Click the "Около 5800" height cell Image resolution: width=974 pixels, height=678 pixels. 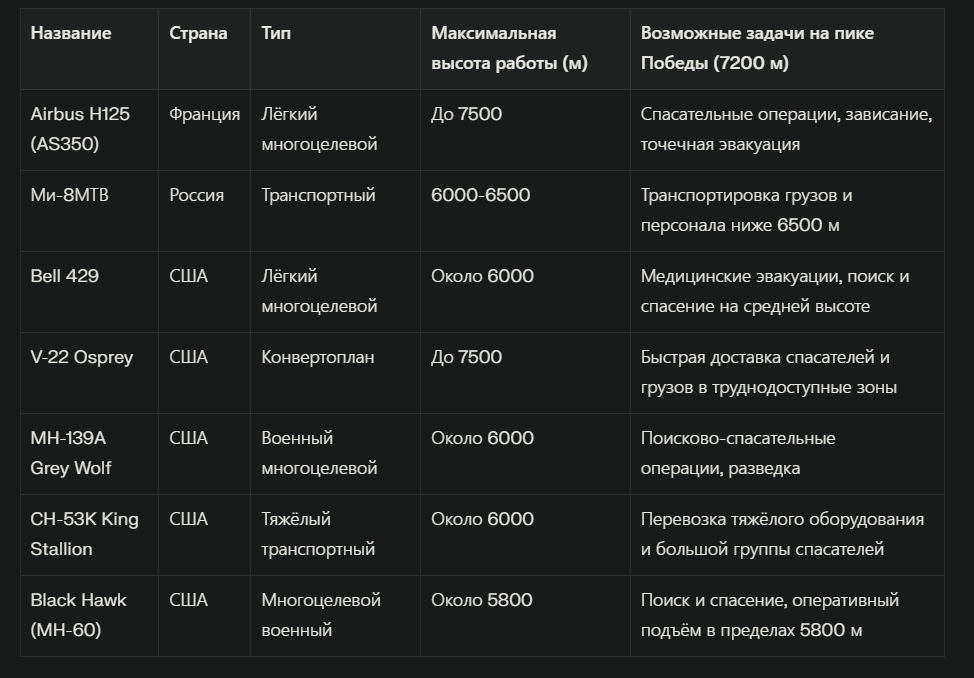coord(482,600)
